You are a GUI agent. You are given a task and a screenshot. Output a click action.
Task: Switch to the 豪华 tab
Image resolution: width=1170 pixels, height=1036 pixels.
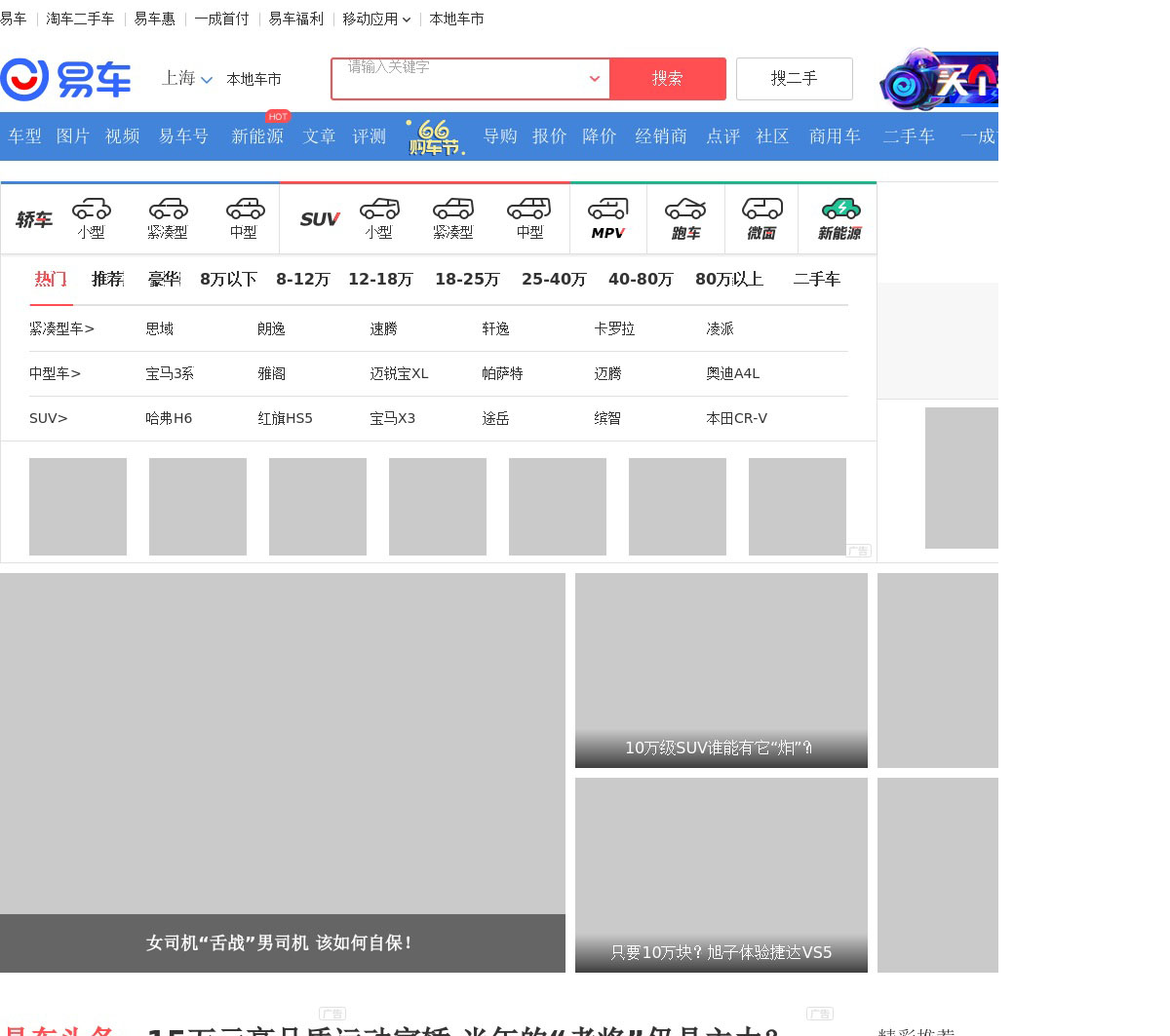tap(164, 280)
